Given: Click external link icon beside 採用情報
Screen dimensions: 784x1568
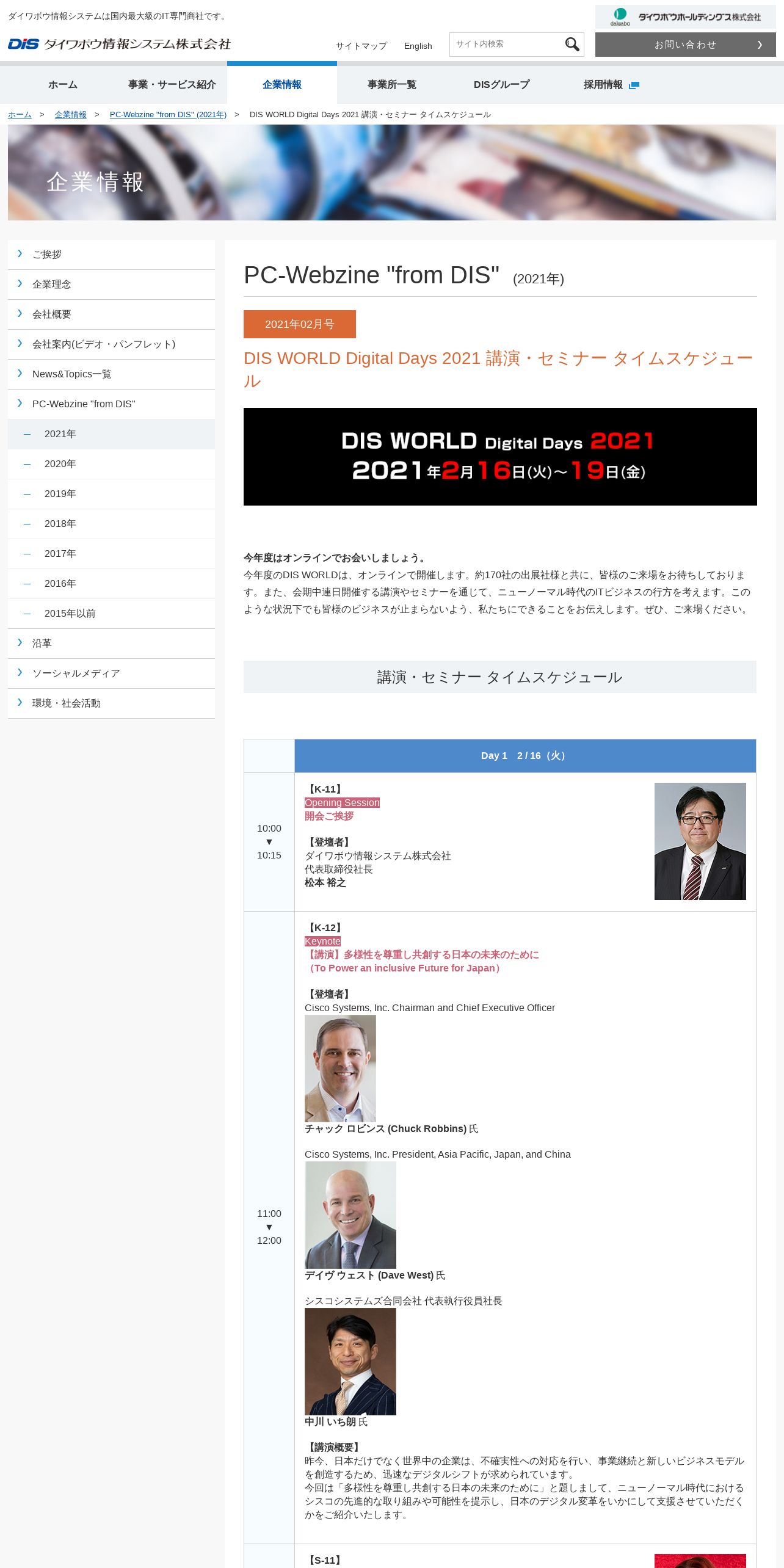Looking at the screenshot, I should click(x=634, y=85).
